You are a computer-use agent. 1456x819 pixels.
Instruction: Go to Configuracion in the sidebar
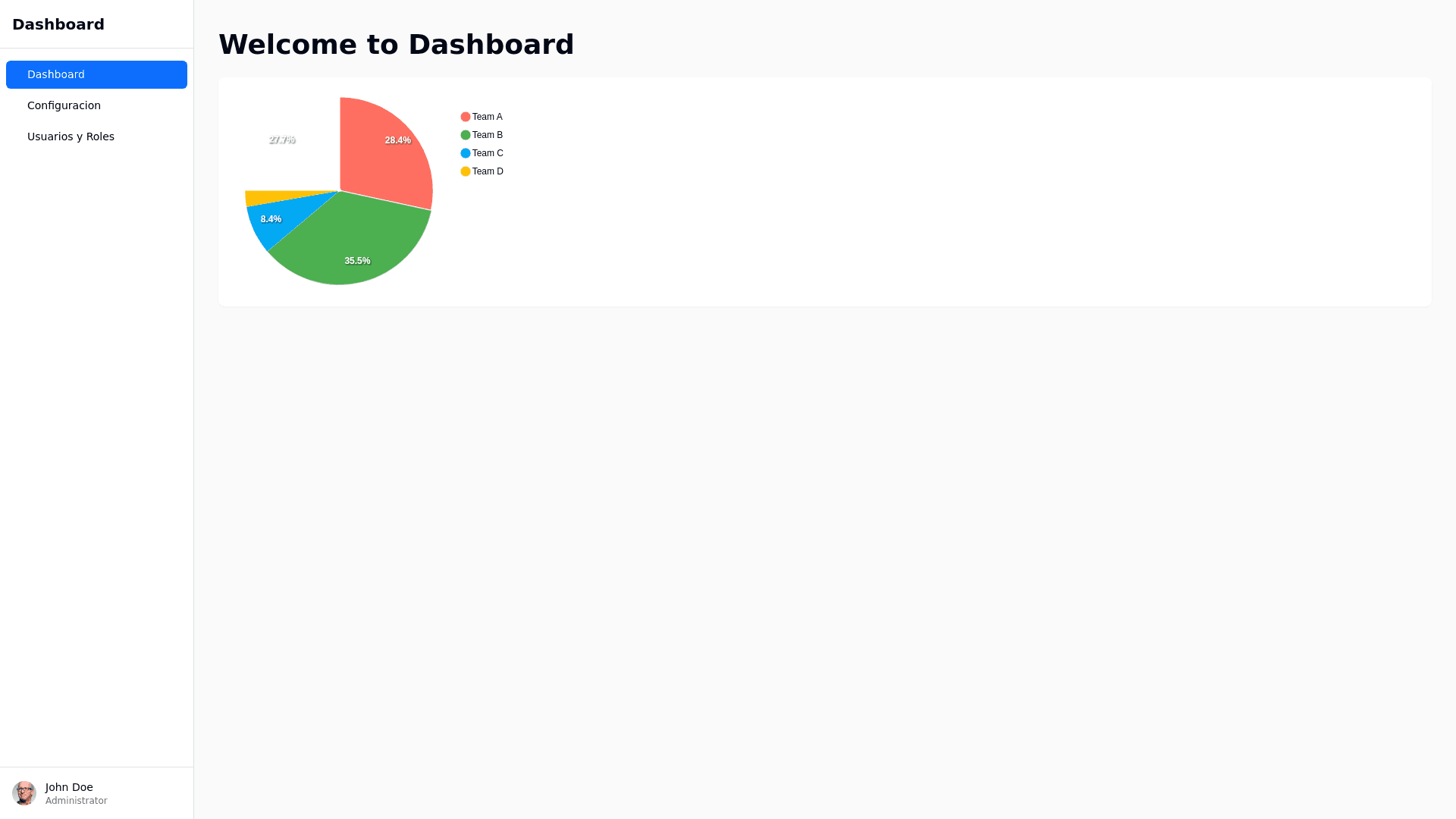[64, 105]
